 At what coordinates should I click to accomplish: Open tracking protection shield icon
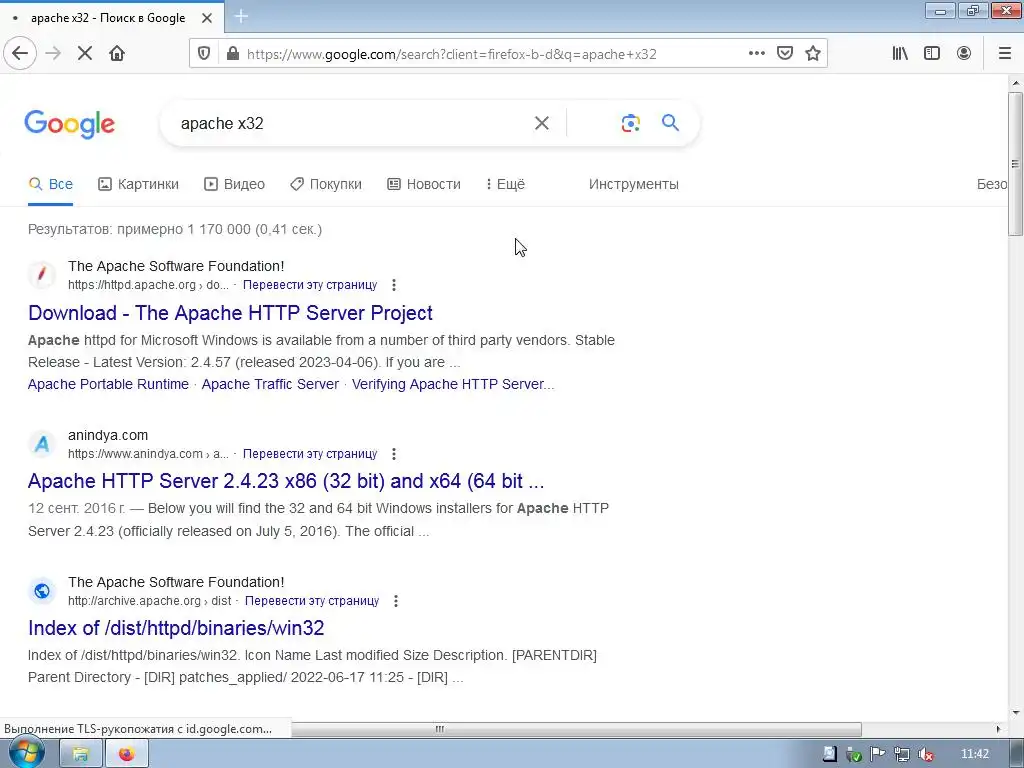[204, 54]
